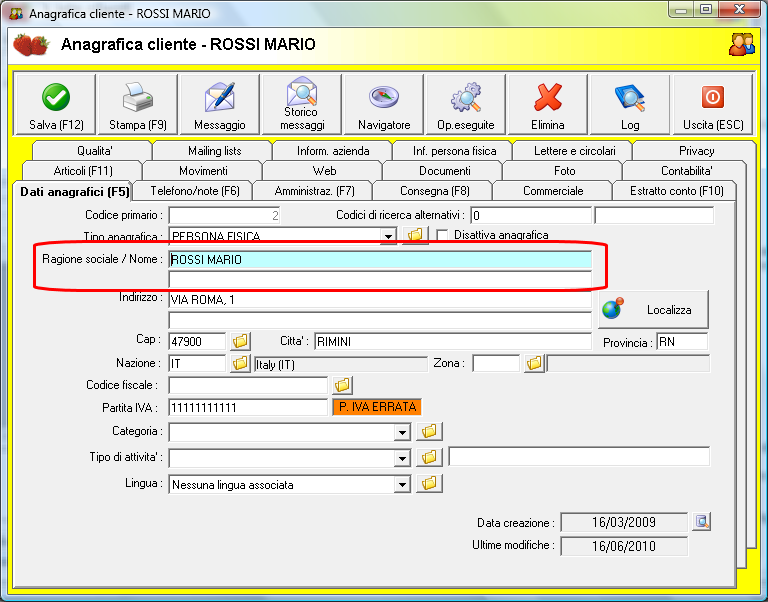Click second Codici di ricerca alternativi field

click(x=654, y=215)
